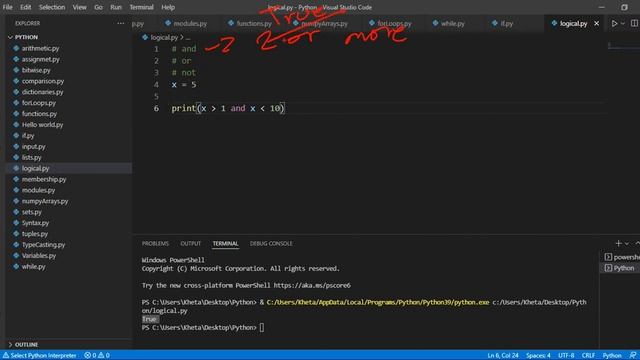Change encoding via UTF-8 indicator

coord(566,356)
